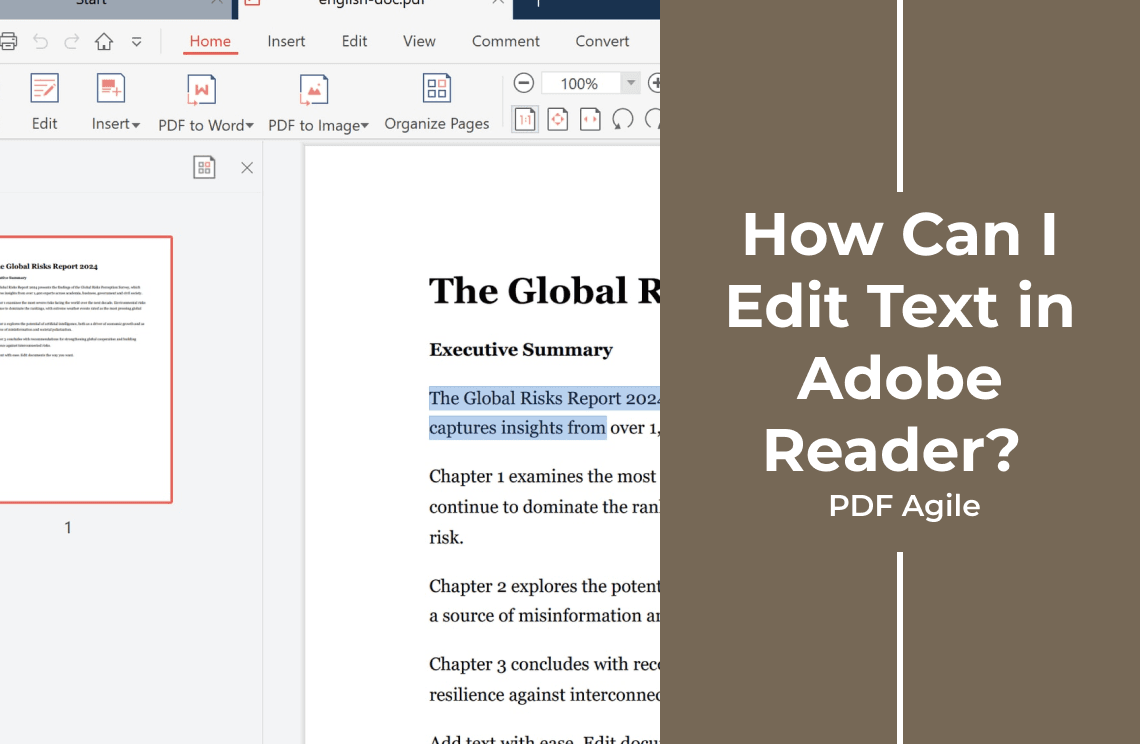
Task: Open the 100% zoom level dropdown
Action: (631, 83)
